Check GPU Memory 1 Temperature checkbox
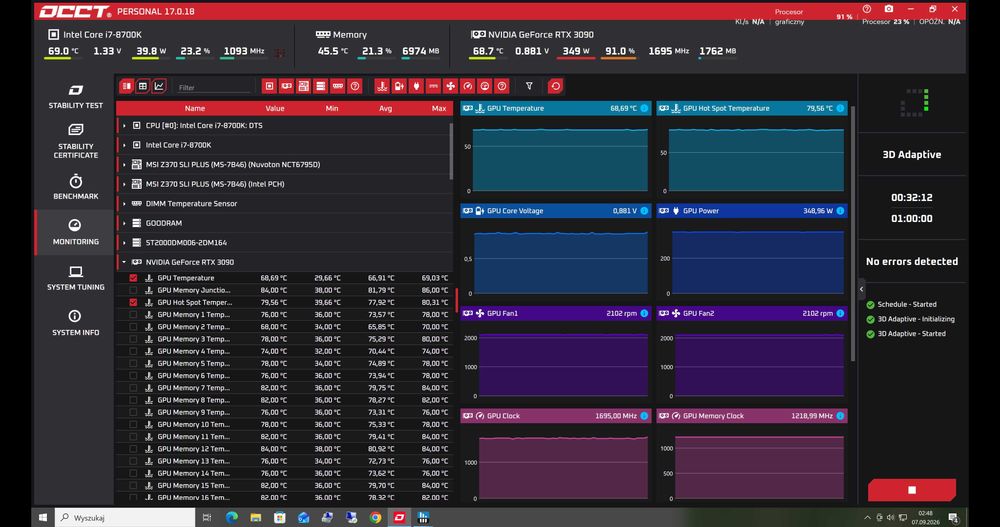The image size is (1000, 527). tap(133, 315)
